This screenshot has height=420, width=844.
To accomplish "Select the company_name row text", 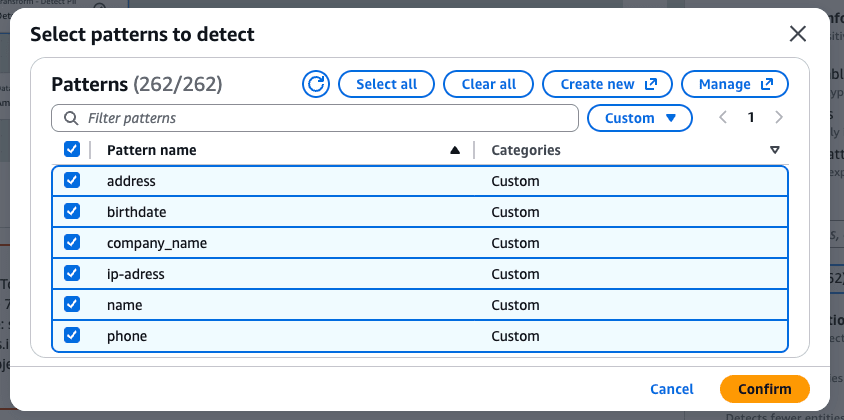I will tap(157, 243).
